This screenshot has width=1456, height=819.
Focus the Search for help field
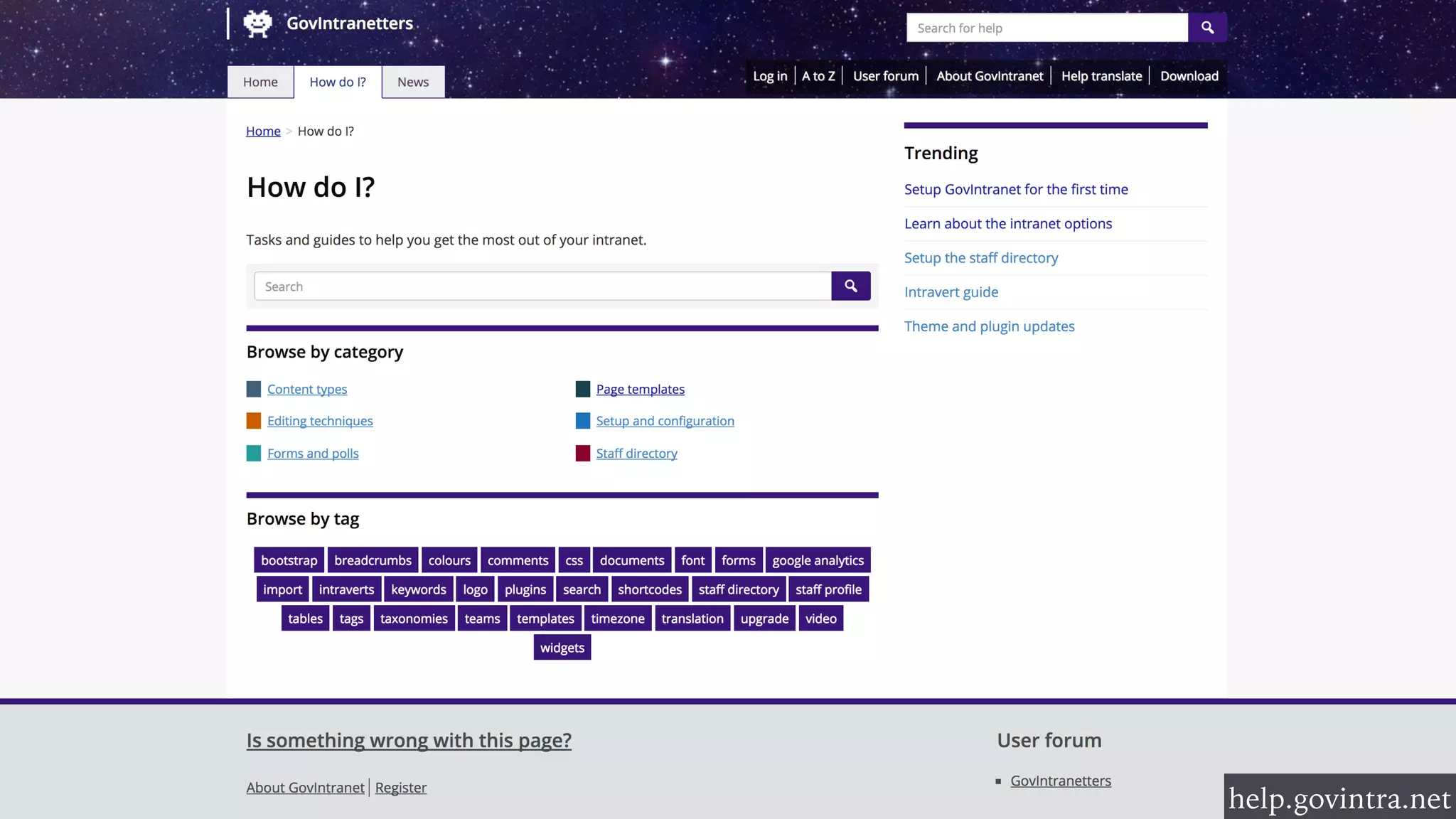[1046, 28]
